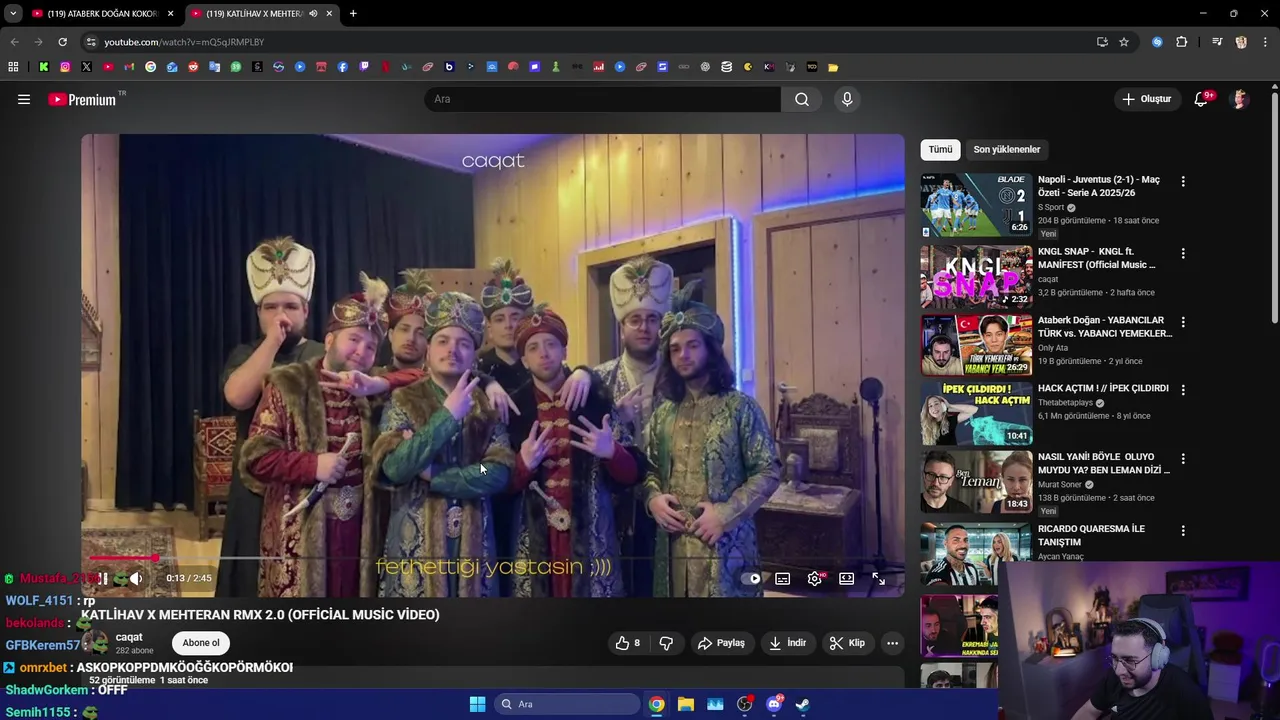1280x720 pixels.
Task: Open Chrome apps grid bookmark
Action: point(13,67)
